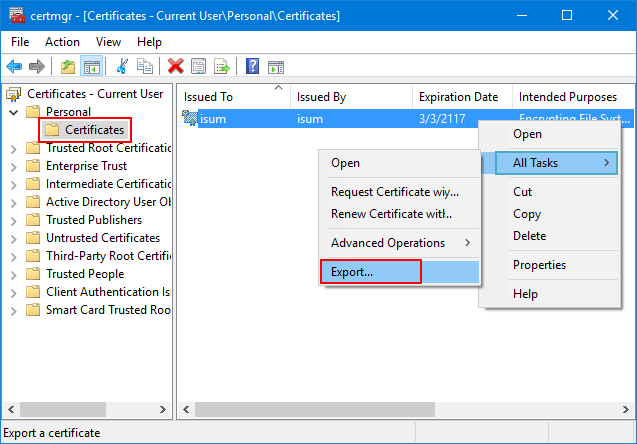Screen dimensions: 637x444
Task: Click the Back arrow toolbar icon
Action: (14, 67)
